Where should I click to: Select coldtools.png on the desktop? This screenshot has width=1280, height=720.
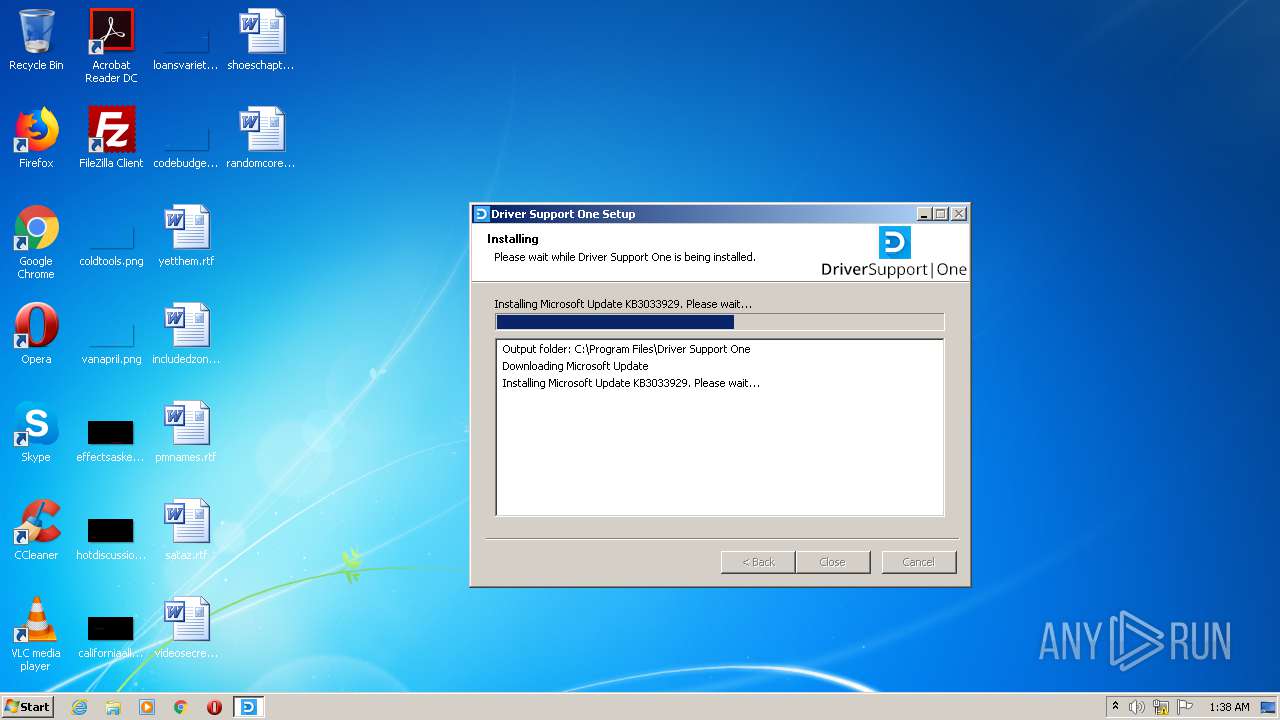(x=111, y=236)
